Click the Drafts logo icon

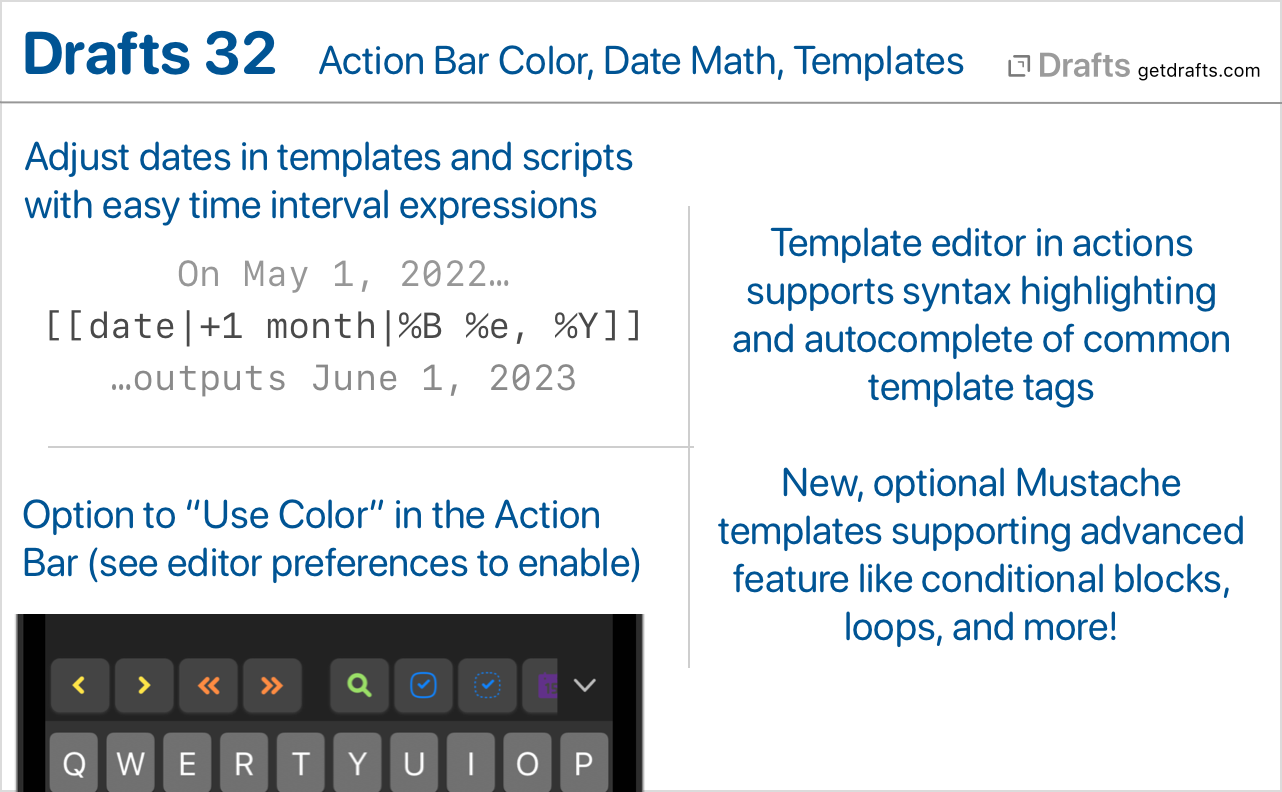1019,67
